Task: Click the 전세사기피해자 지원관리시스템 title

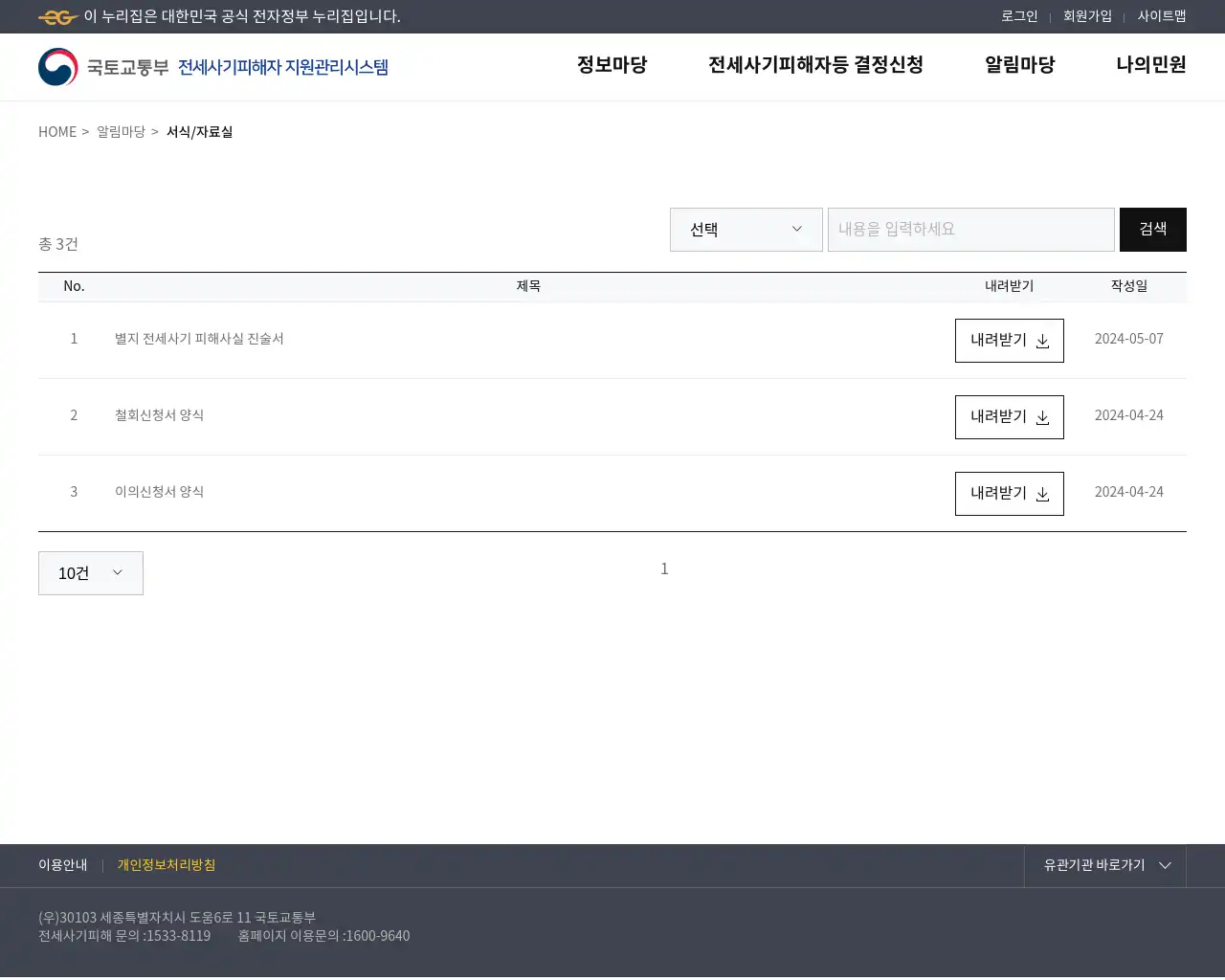Action: 283,67
